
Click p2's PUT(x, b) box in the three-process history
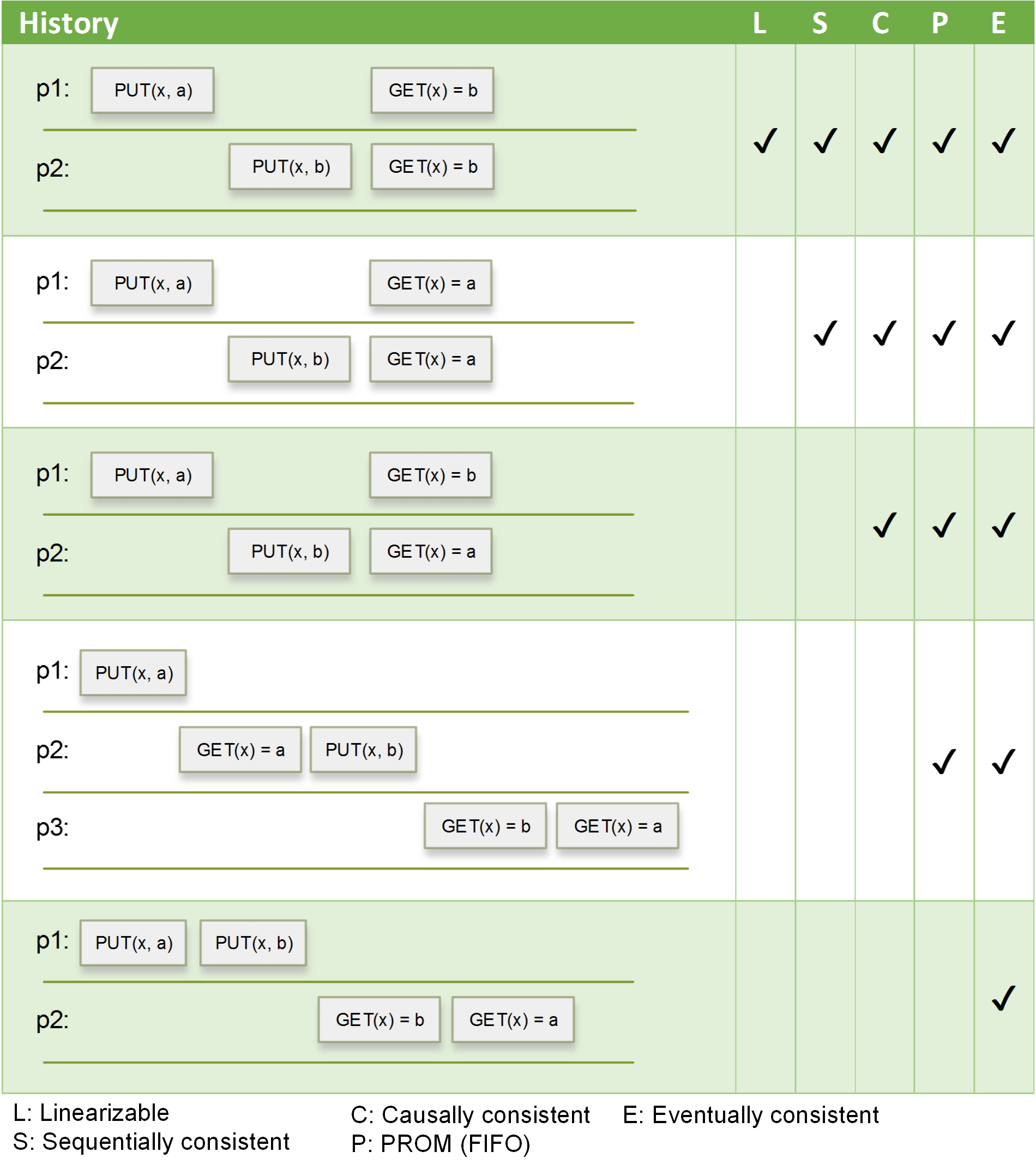coord(364,750)
